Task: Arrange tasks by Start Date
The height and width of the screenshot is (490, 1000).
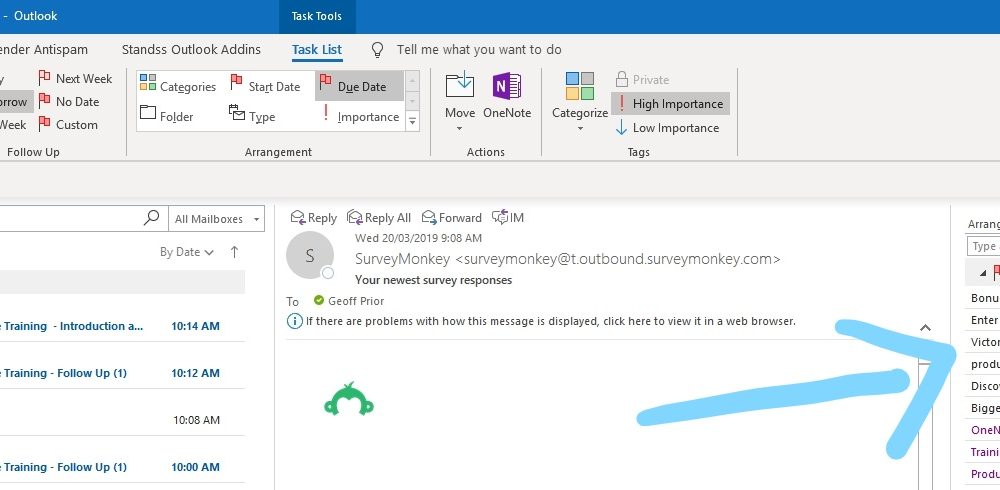Action: point(265,85)
